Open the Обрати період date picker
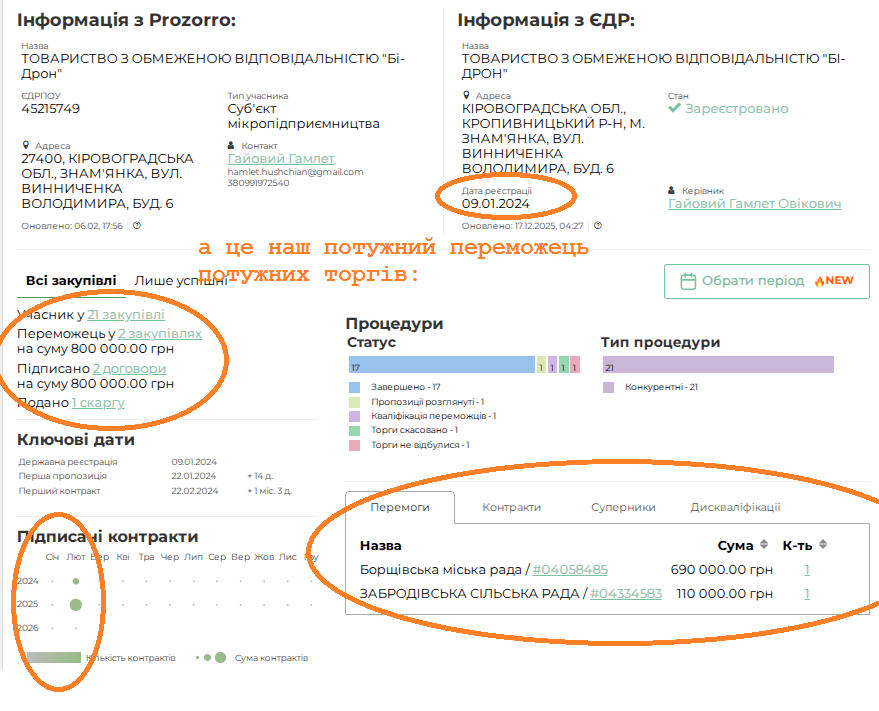Viewport: 879px width, 711px height. coord(766,281)
